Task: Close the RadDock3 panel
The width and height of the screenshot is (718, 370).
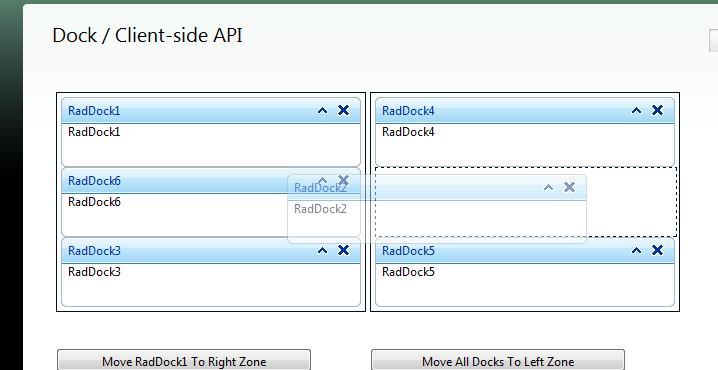Action: (343, 250)
